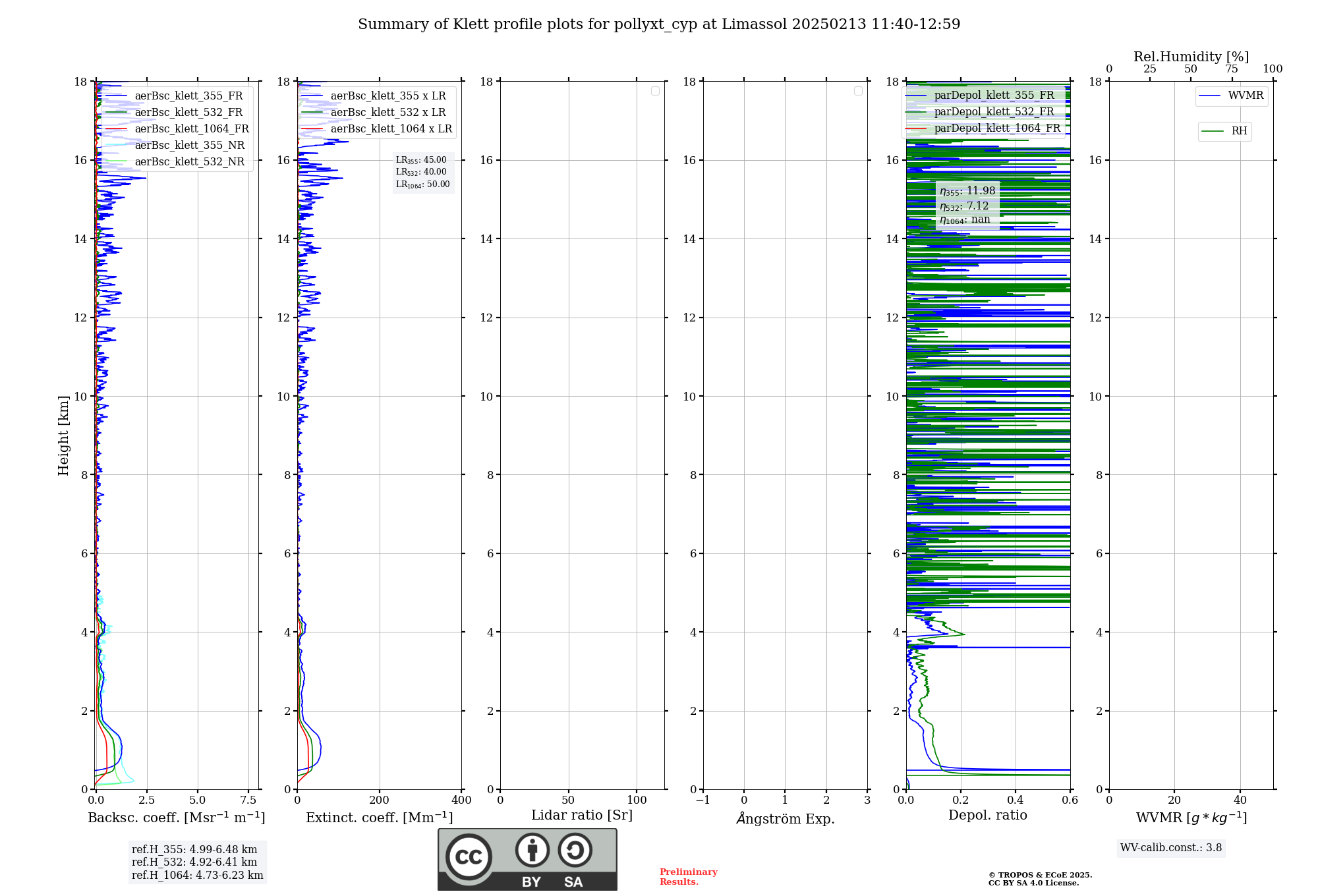Click the Creative Commons CC icon
This screenshot has width=1318, height=896.
[x=469, y=856]
